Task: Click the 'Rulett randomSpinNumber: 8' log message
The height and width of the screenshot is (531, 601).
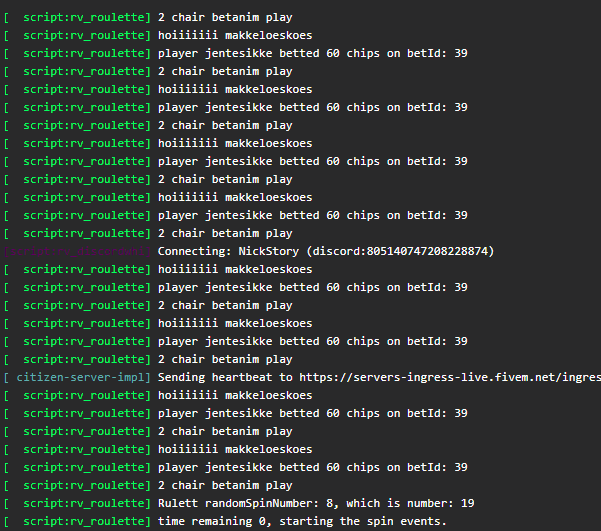Action: pyautogui.click(x=231, y=503)
